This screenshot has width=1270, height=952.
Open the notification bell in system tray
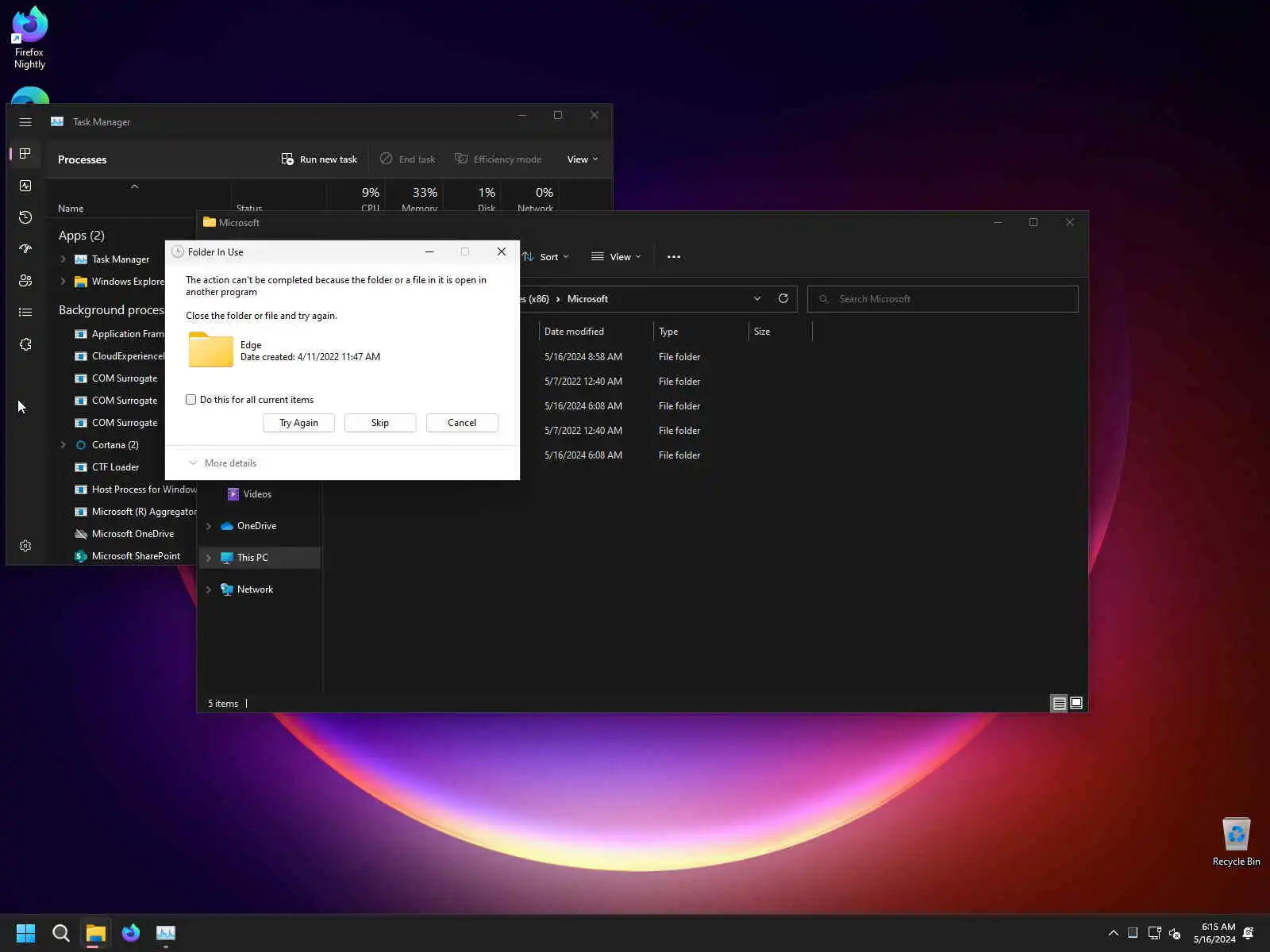pyautogui.click(x=1248, y=933)
